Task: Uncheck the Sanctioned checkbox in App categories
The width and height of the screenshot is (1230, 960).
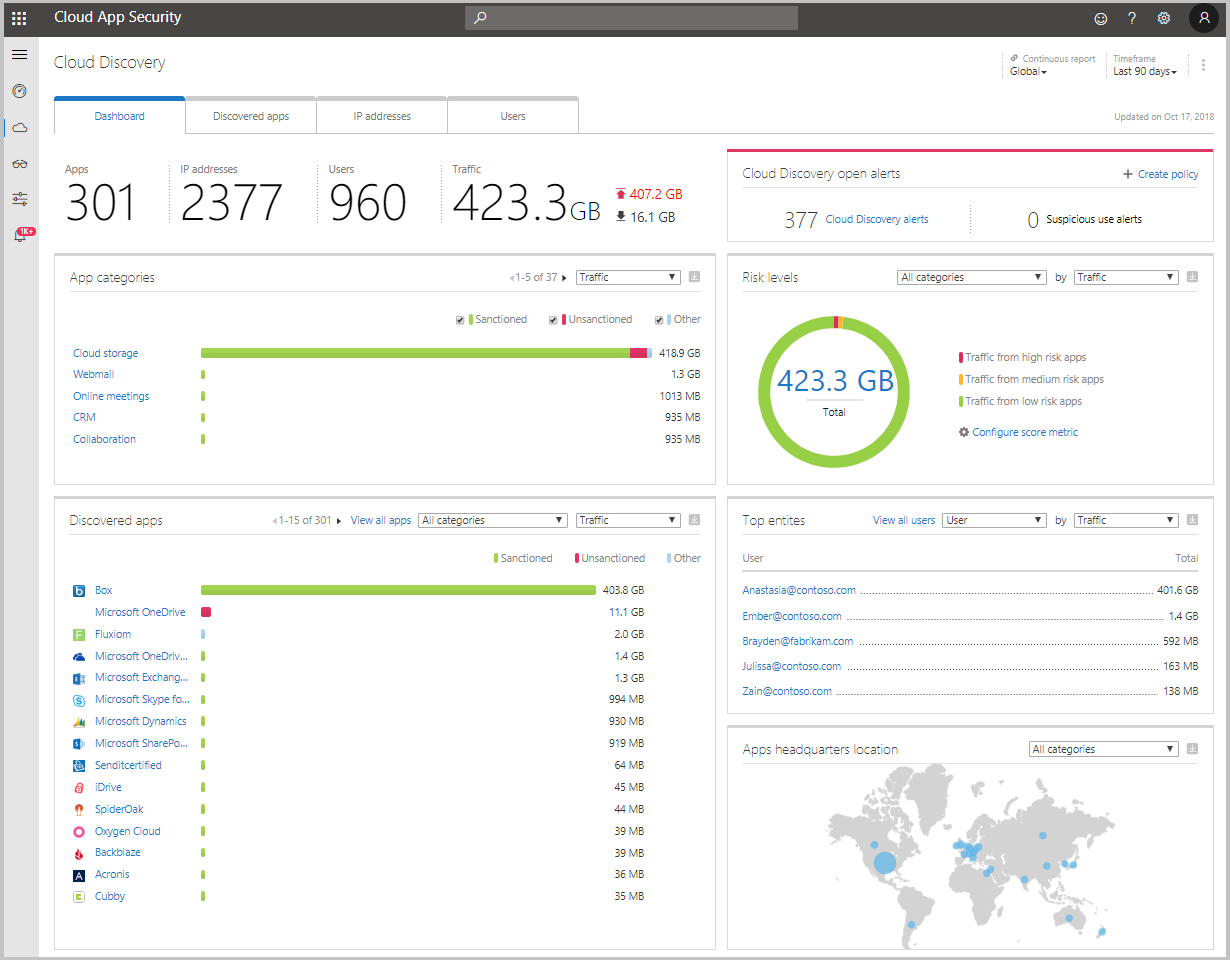Action: (x=460, y=319)
